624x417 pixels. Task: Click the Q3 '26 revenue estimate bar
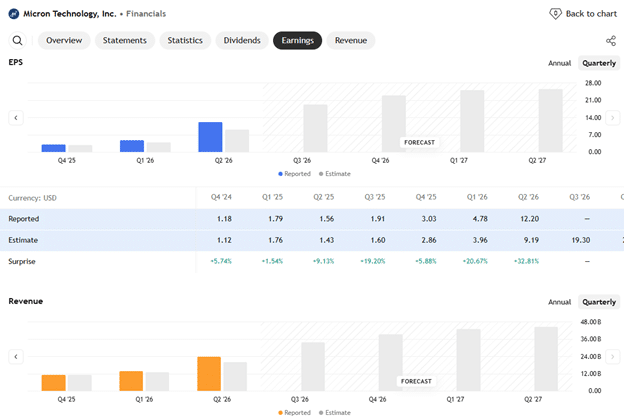tap(313, 366)
